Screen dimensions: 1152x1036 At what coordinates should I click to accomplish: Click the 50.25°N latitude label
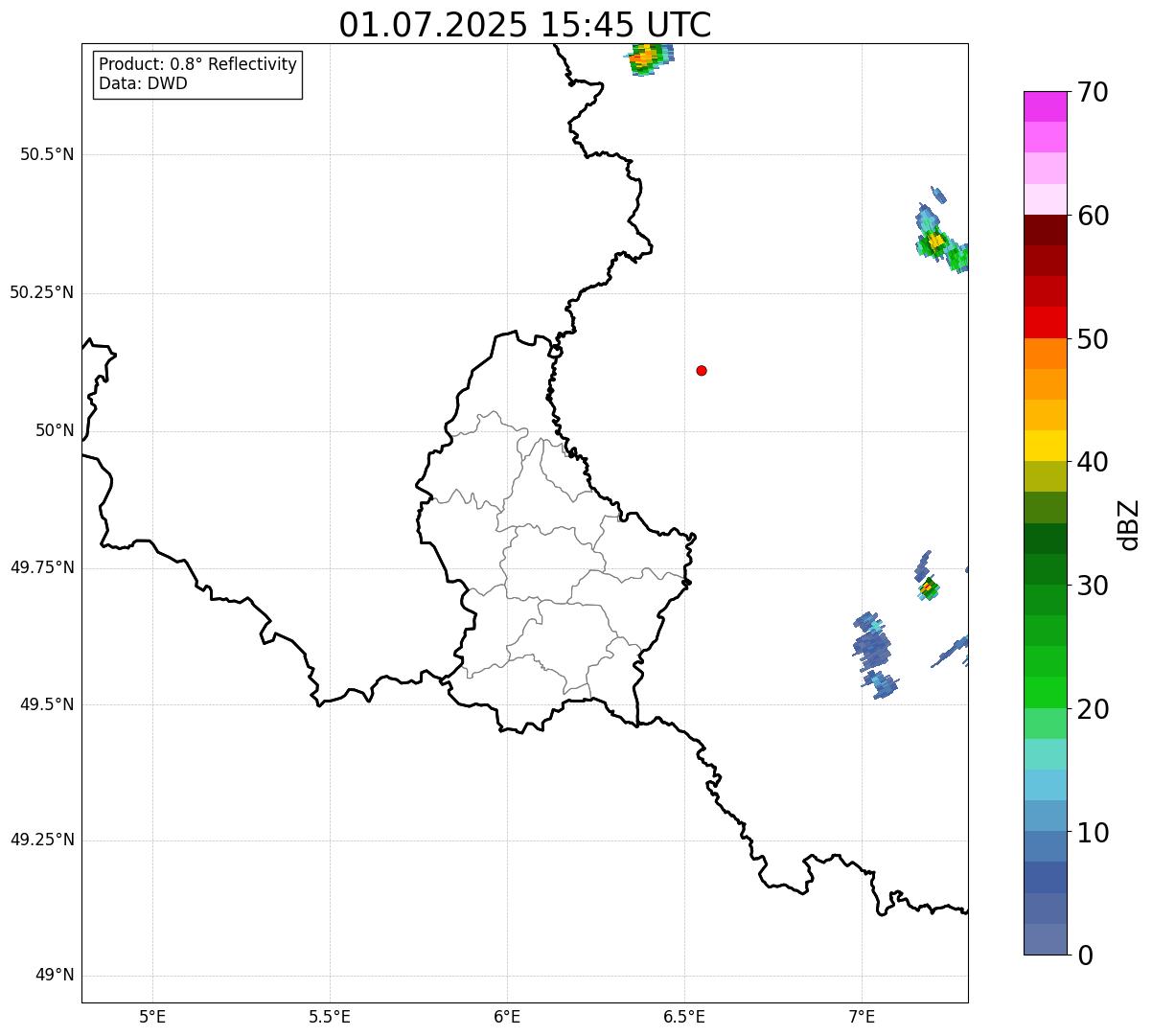(x=42, y=292)
